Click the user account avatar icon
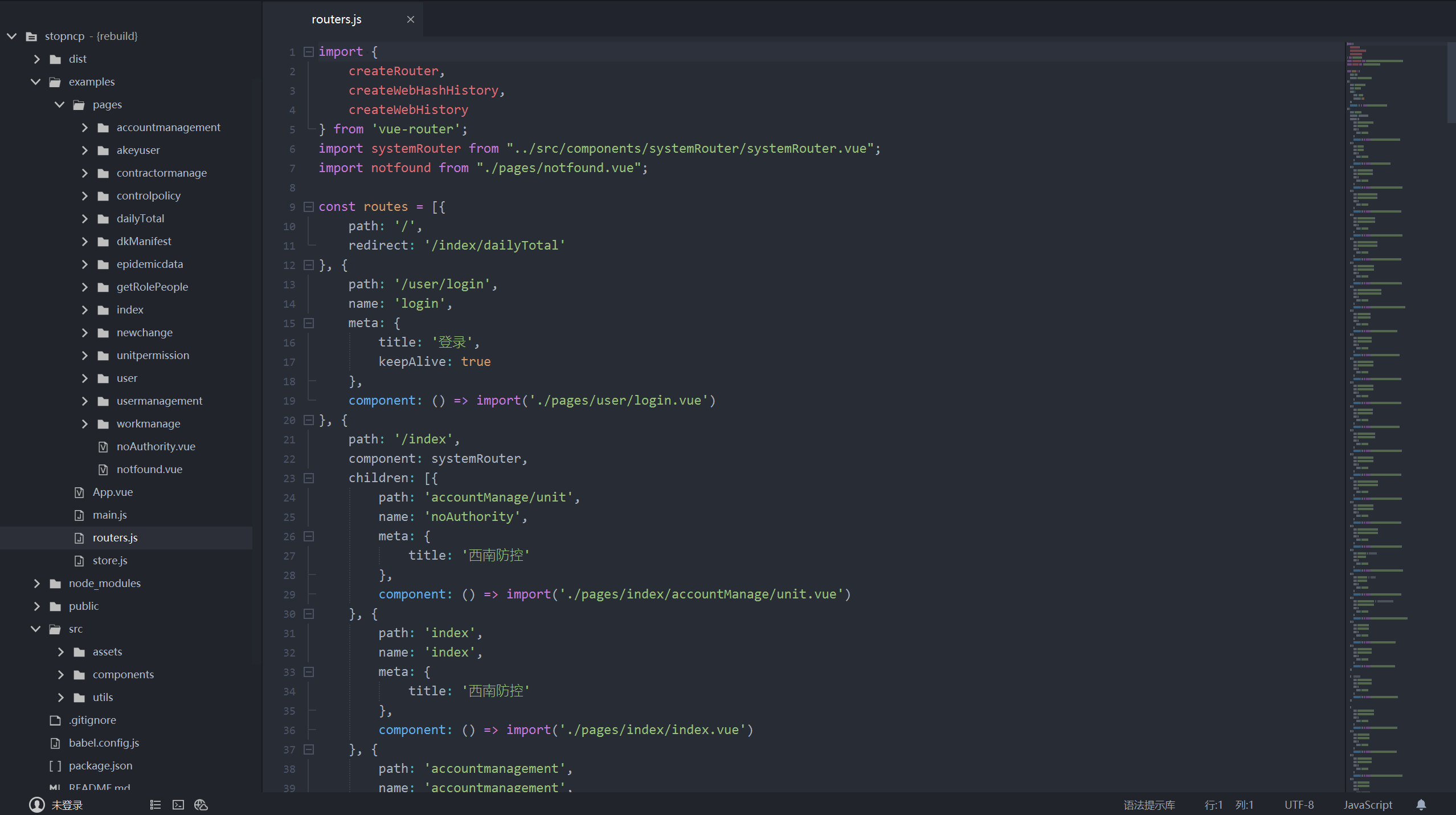 pyautogui.click(x=37, y=805)
